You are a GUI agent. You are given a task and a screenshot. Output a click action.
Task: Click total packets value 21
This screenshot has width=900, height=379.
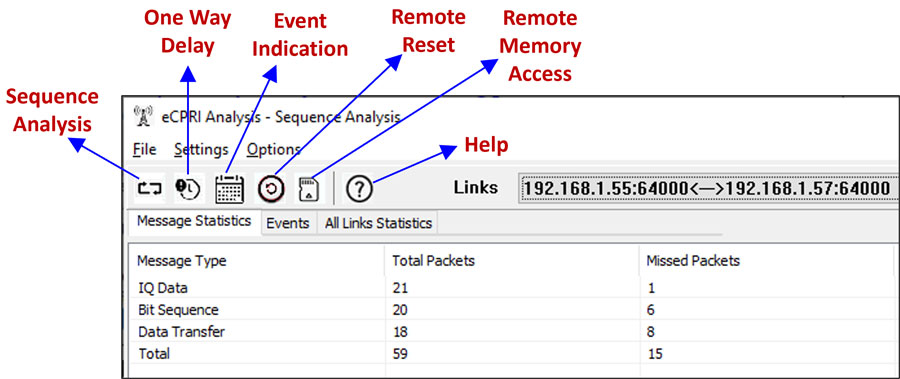[x=399, y=288]
